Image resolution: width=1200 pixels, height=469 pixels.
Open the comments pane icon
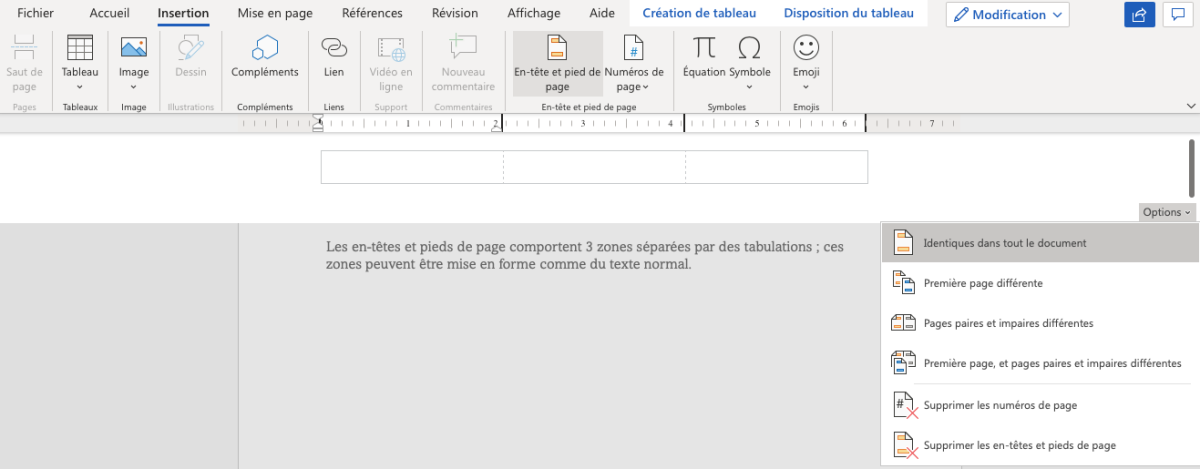coord(1178,15)
